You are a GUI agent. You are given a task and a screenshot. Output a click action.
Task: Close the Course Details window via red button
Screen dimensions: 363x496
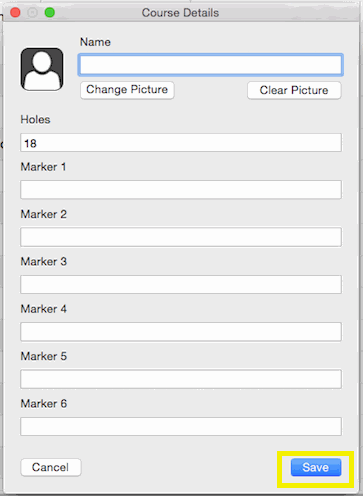point(15,13)
